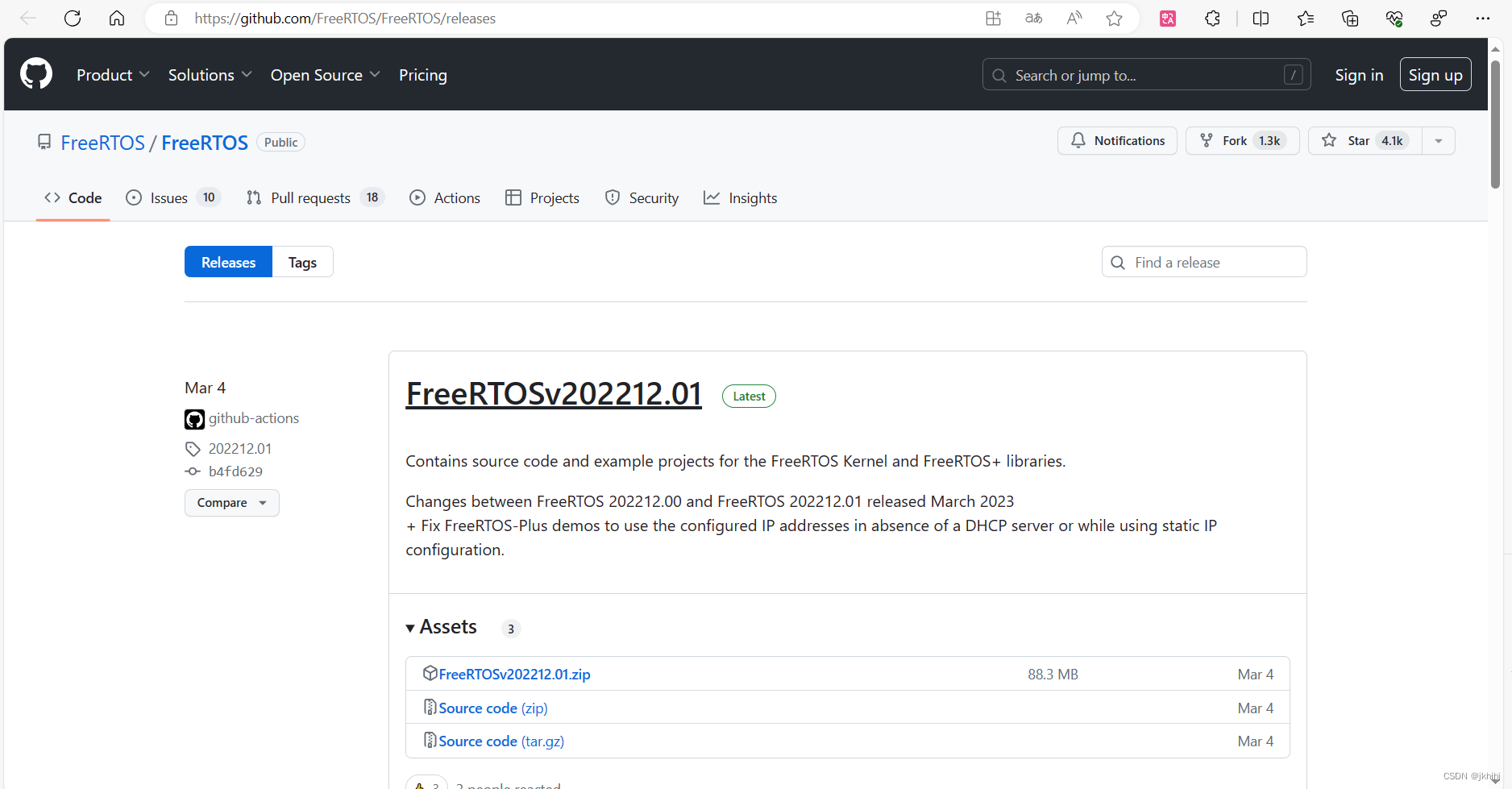
Task: Click the thumbs-up reaction button
Action: click(x=426, y=783)
